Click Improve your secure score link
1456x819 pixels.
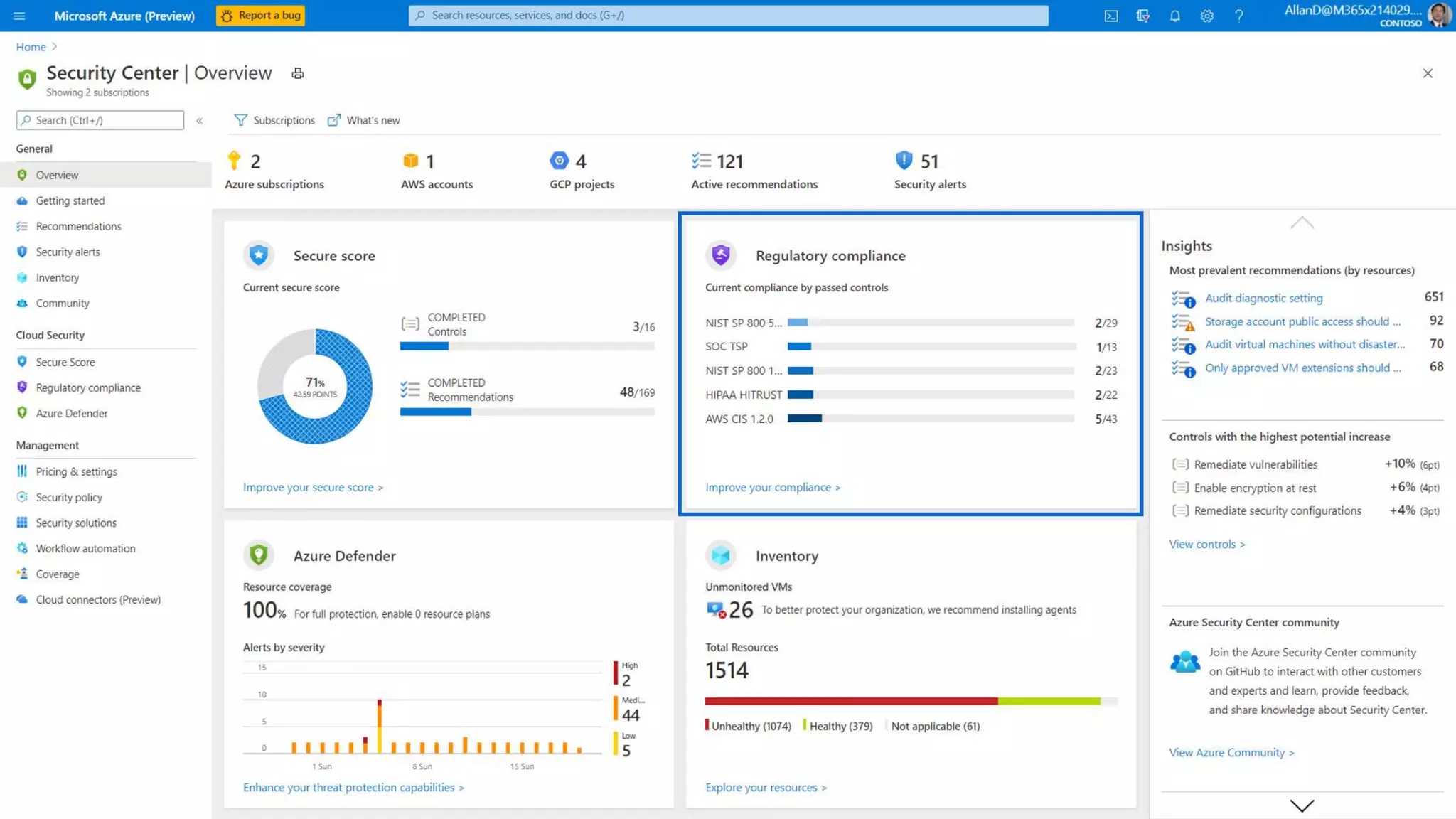(313, 487)
